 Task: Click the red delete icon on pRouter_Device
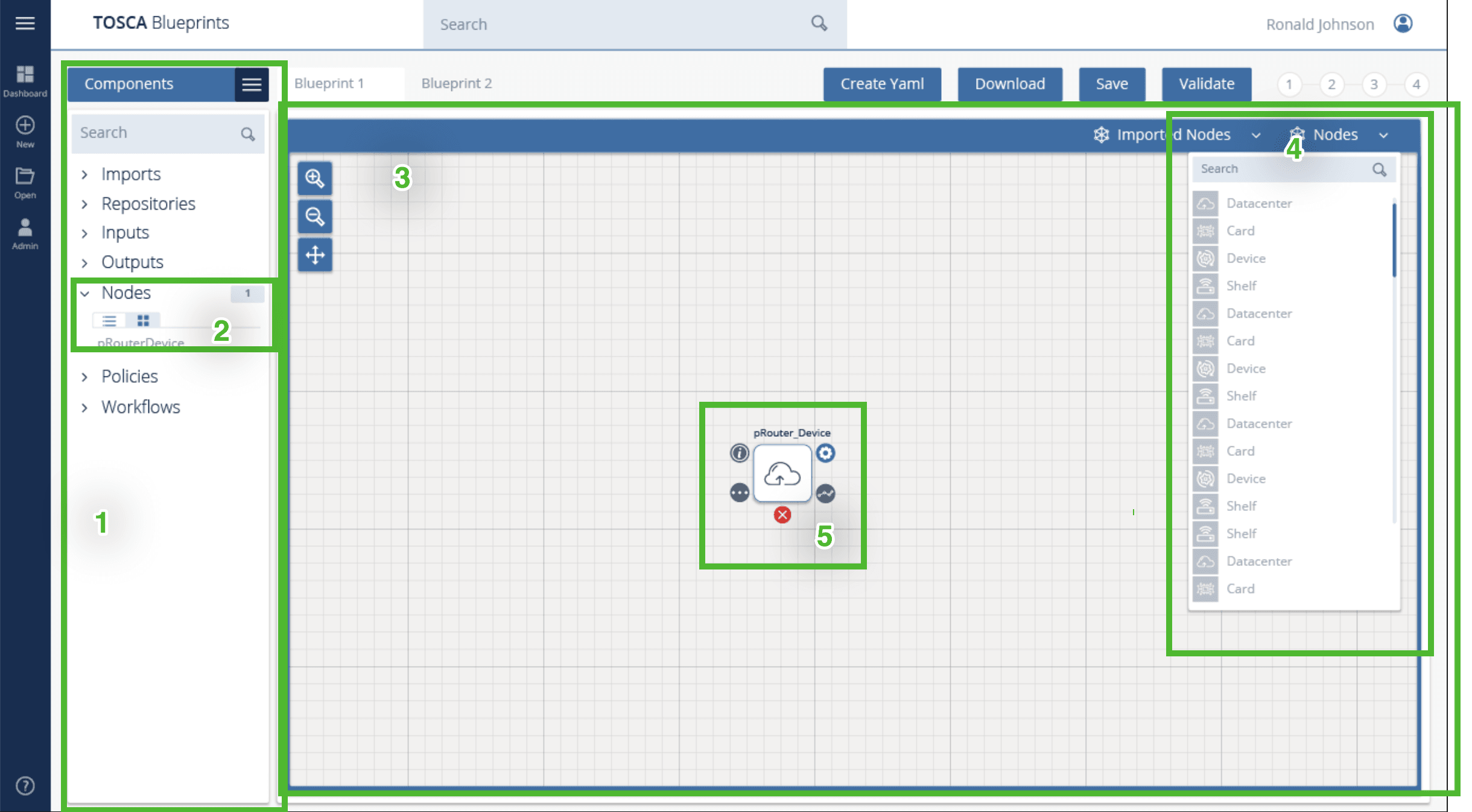coord(782,515)
